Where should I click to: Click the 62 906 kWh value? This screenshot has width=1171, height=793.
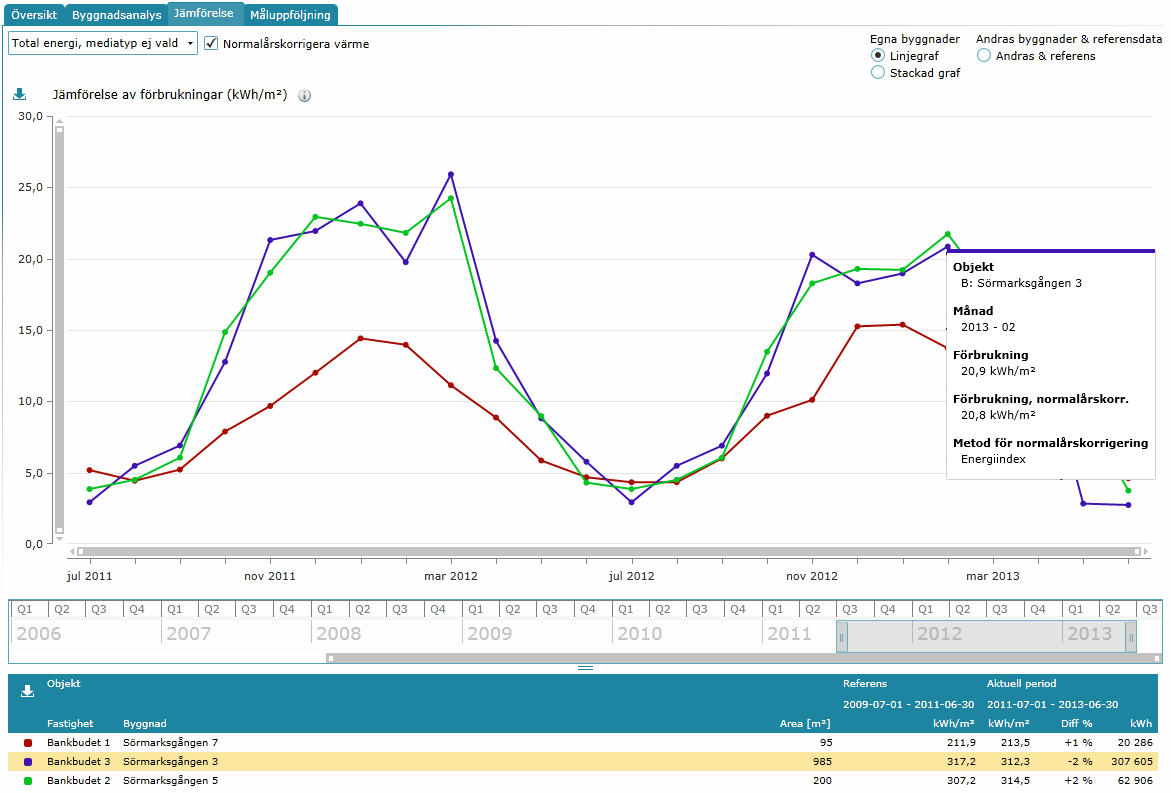[1135, 780]
